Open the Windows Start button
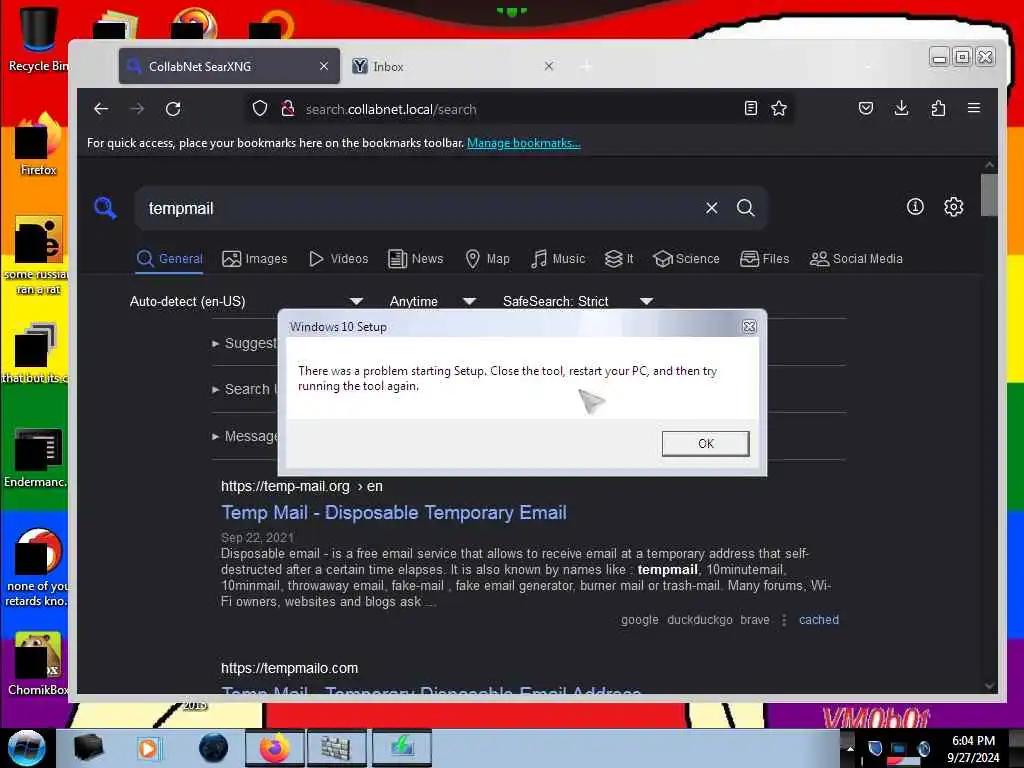 [x=26, y=747]
